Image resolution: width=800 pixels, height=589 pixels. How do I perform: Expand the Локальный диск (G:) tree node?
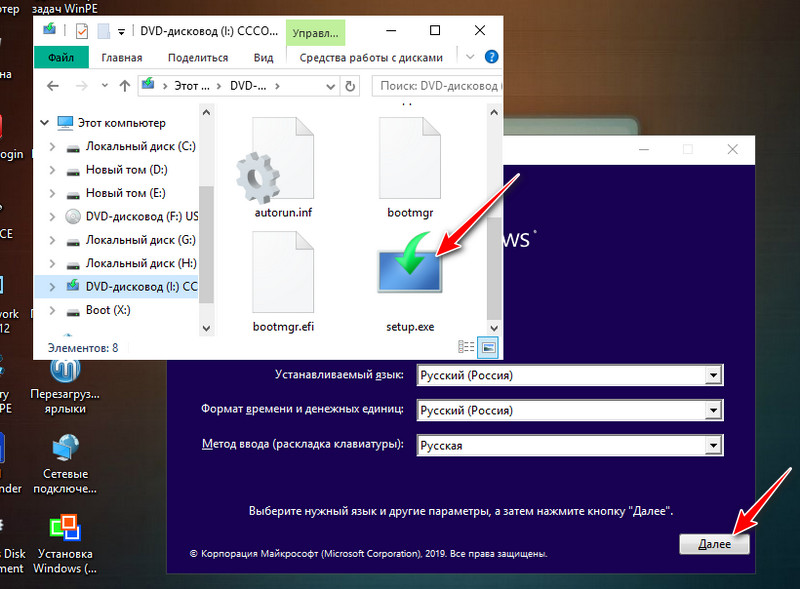52,240
